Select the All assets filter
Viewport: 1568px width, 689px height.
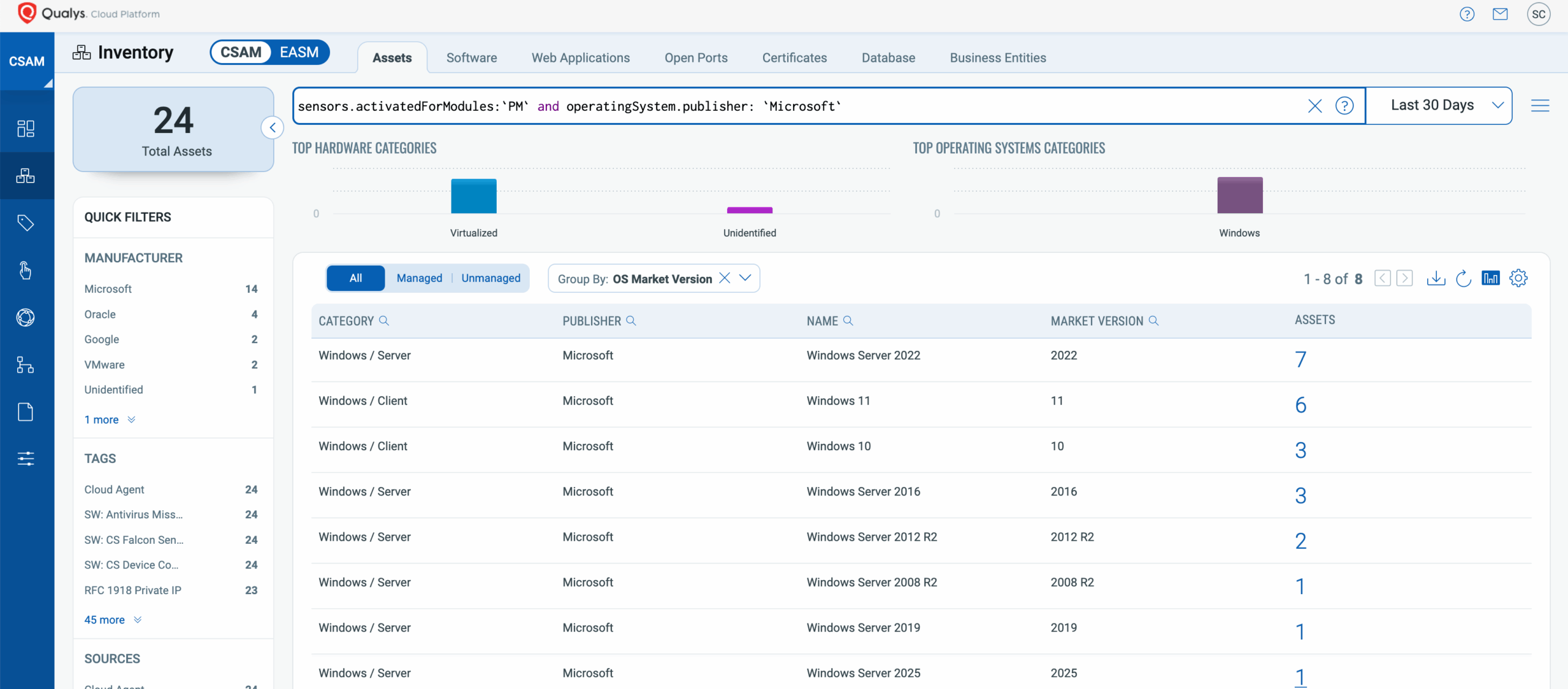click(x=356, y=278)
